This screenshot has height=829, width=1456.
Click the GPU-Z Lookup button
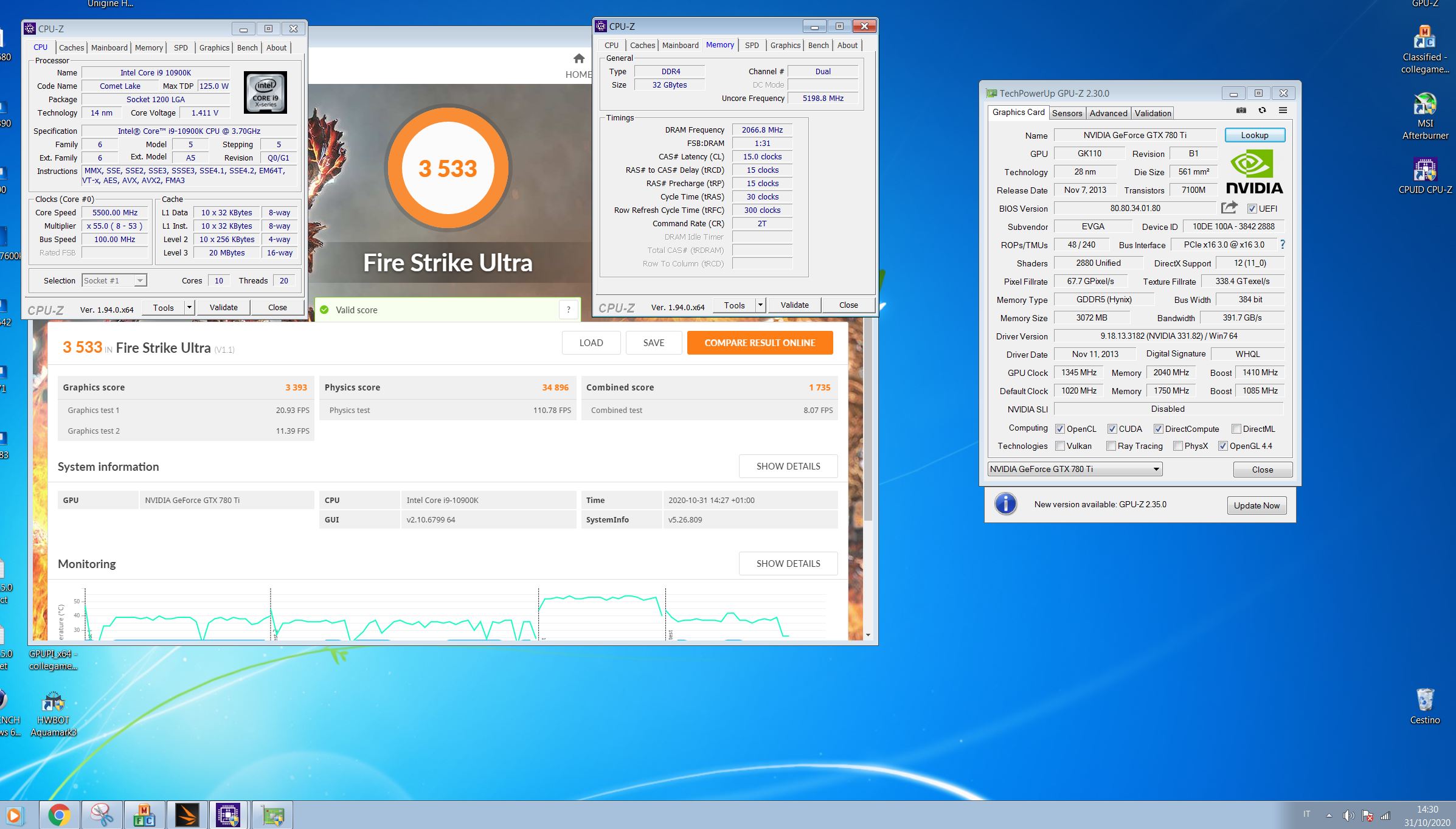pyautogui.click(x=1254, y=135)
